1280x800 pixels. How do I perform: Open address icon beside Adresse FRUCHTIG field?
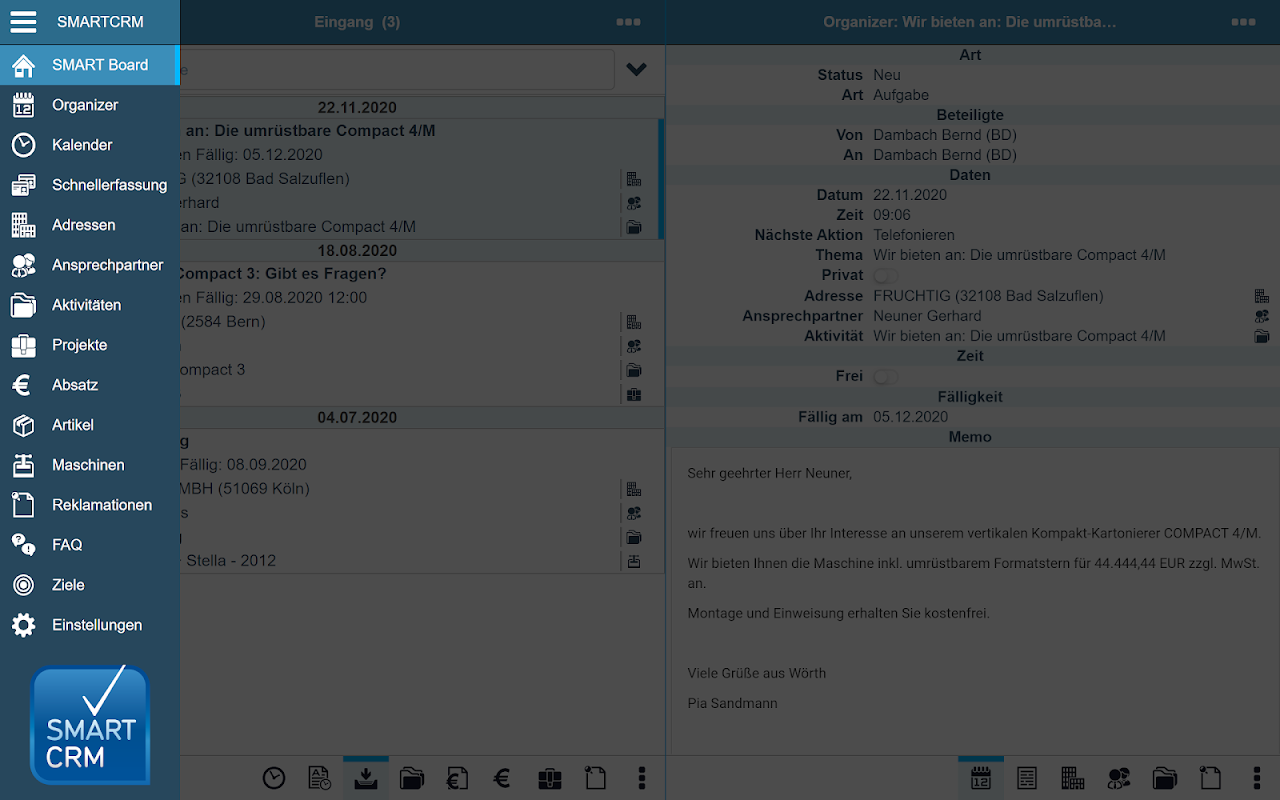click(x=1262, y=296)
